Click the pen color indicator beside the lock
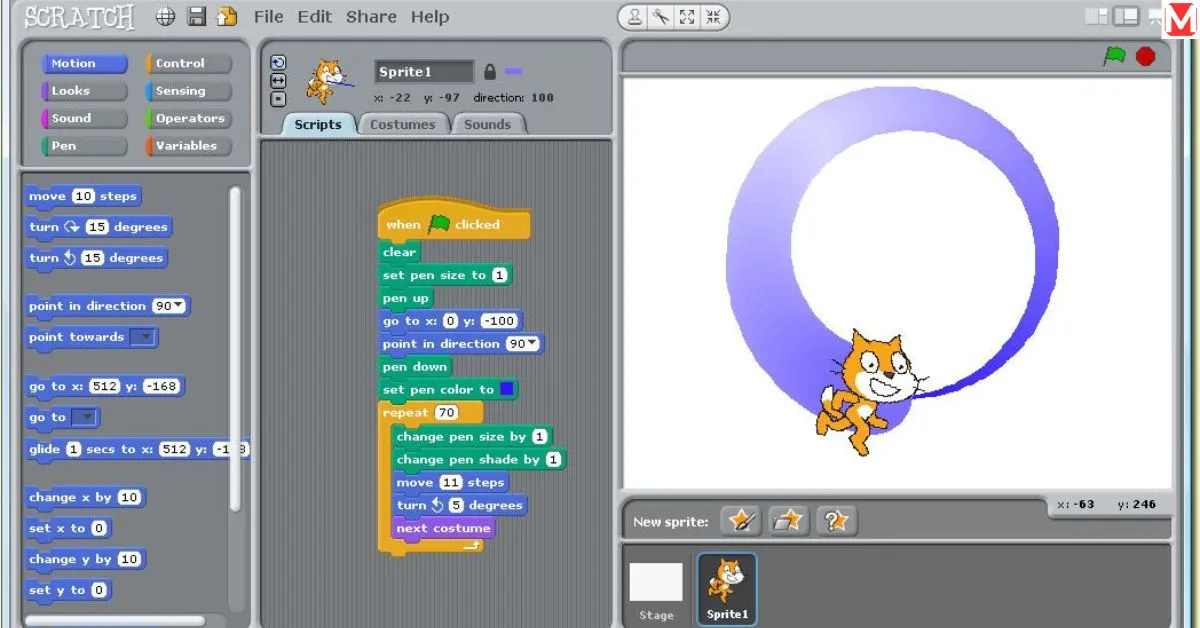Viewport: 1200px width, 628px height. tap(514, 71)
